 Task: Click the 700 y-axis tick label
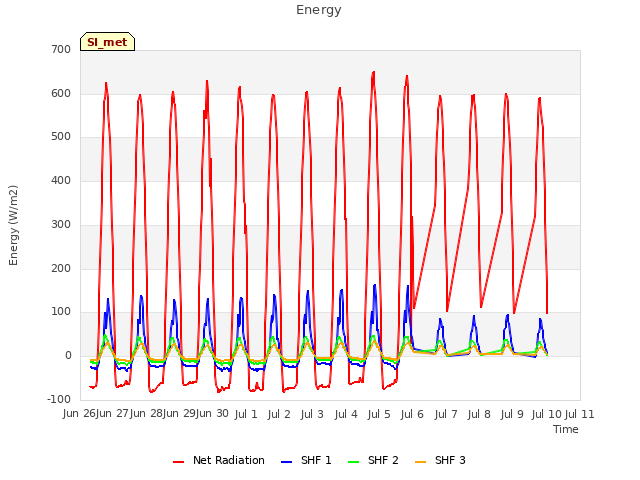click(x=61, y=49)
